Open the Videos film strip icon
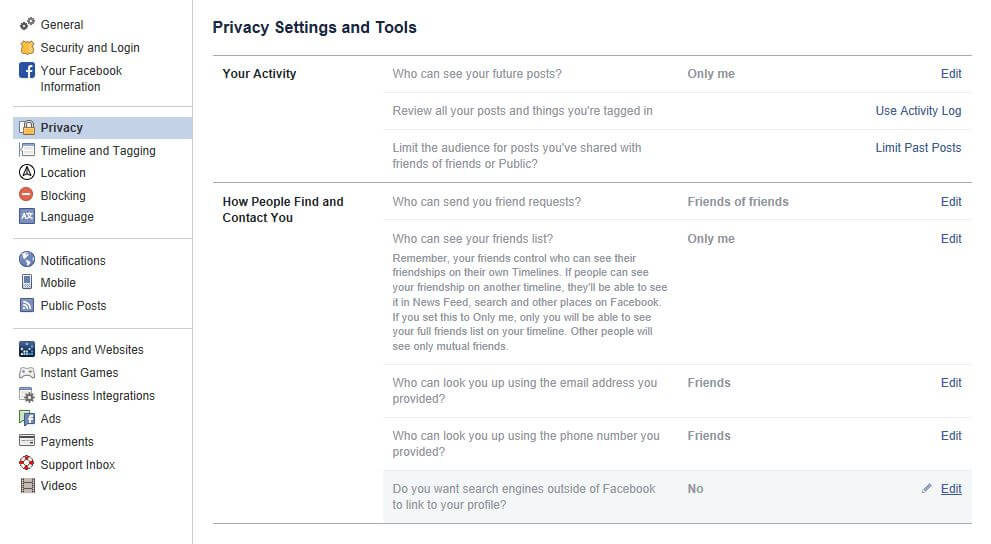This screenshot has width=991, height=544. coord(27,485)
